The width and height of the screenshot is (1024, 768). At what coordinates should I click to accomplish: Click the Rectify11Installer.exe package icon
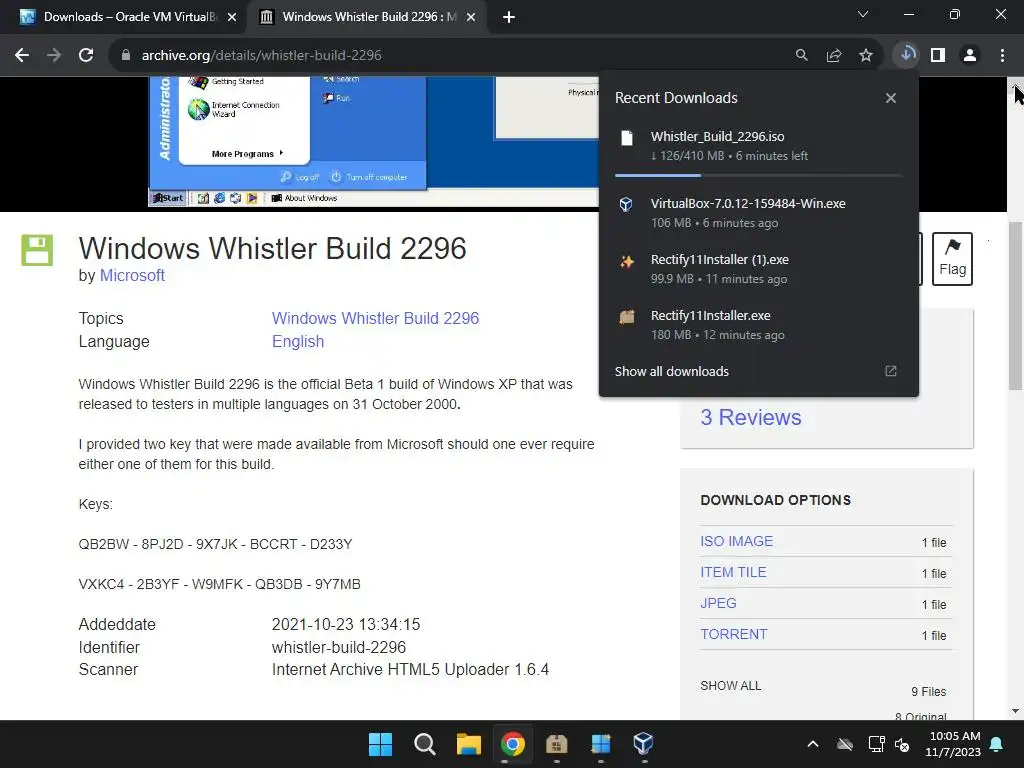point(626,317)
